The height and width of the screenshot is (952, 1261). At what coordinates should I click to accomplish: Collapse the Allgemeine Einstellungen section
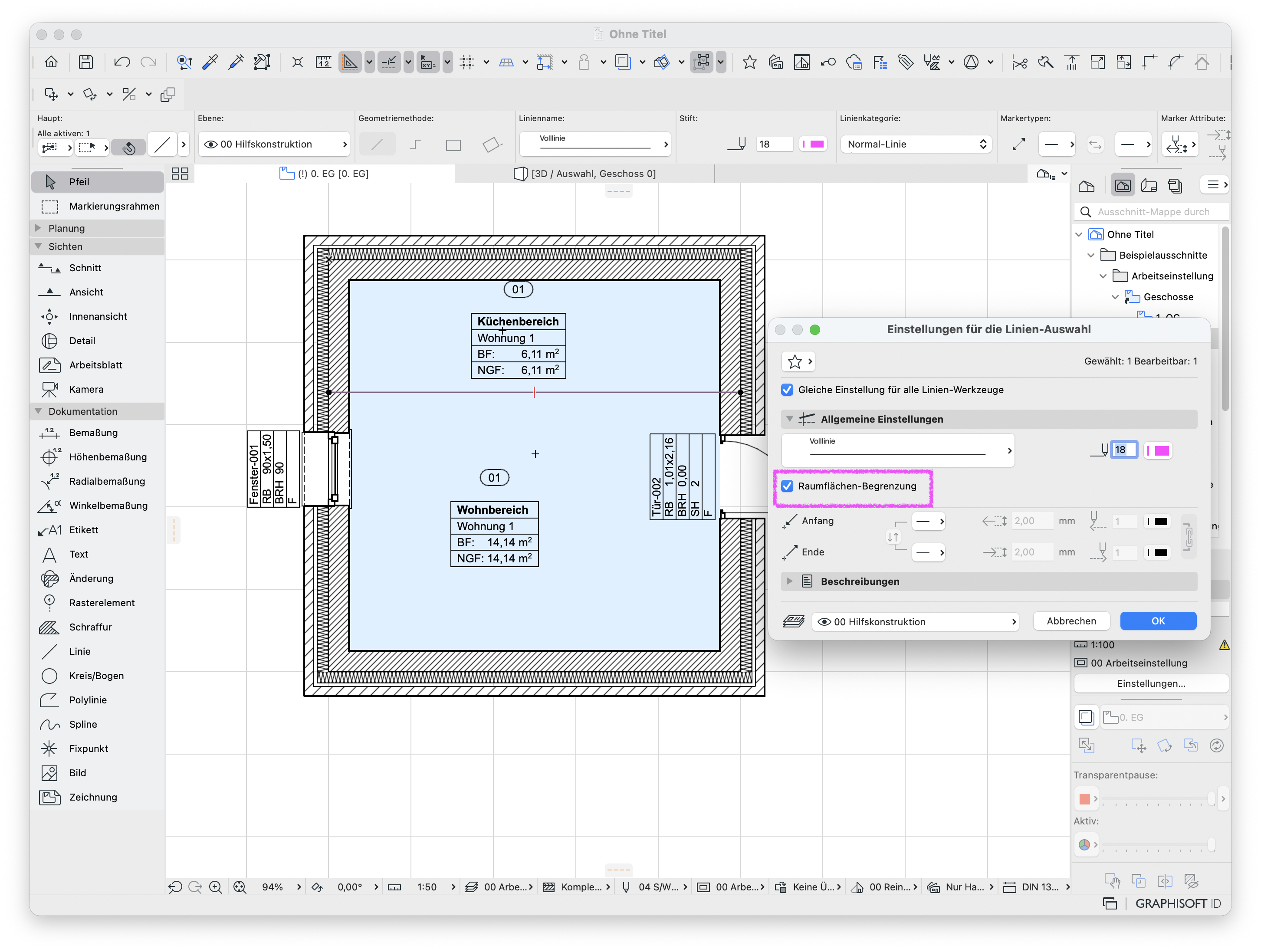pyautogui.click(x=790, y=418)
